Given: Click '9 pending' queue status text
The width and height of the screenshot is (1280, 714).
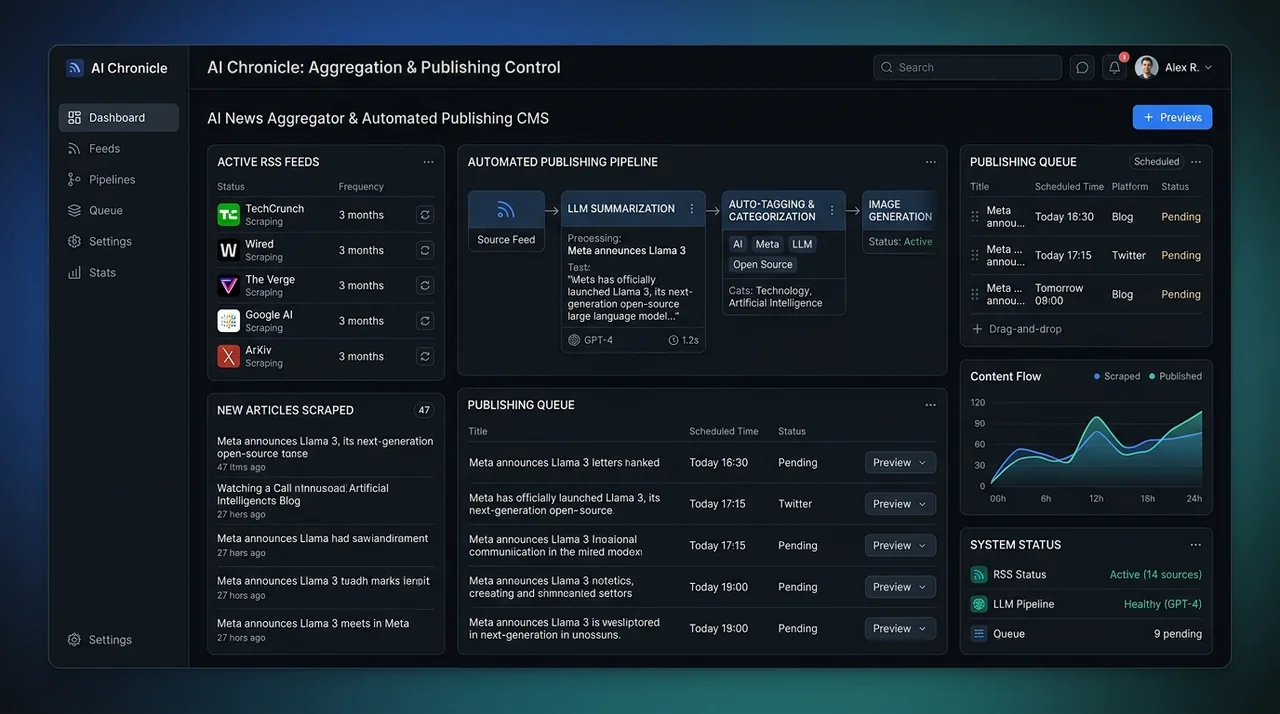Looking at the screenshot, I should pyautogui.click(x=1178, y=634).
